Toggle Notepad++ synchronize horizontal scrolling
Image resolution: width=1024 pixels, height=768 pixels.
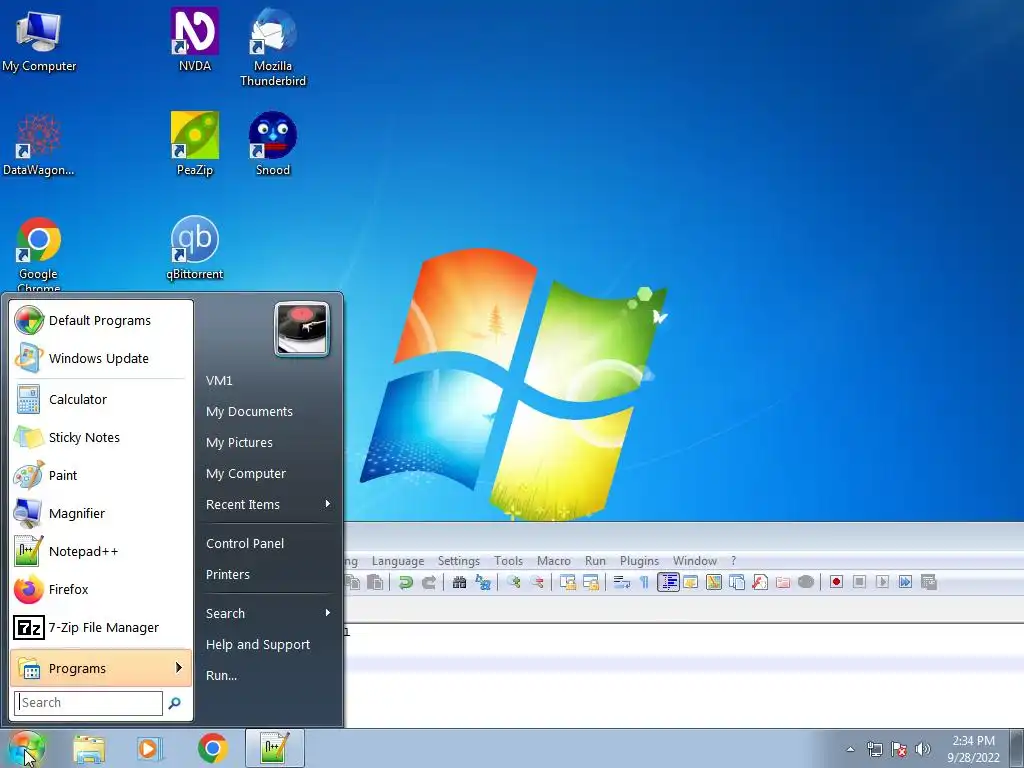click(591, 582)
